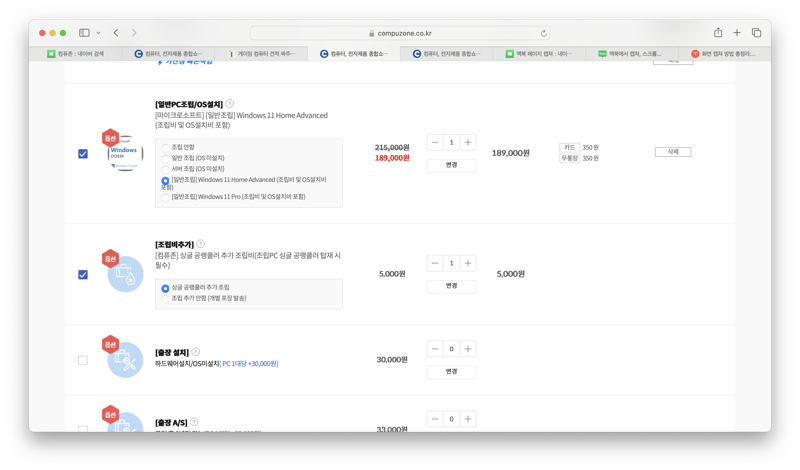Toggle the Safari sidebar button

(84, 33)
